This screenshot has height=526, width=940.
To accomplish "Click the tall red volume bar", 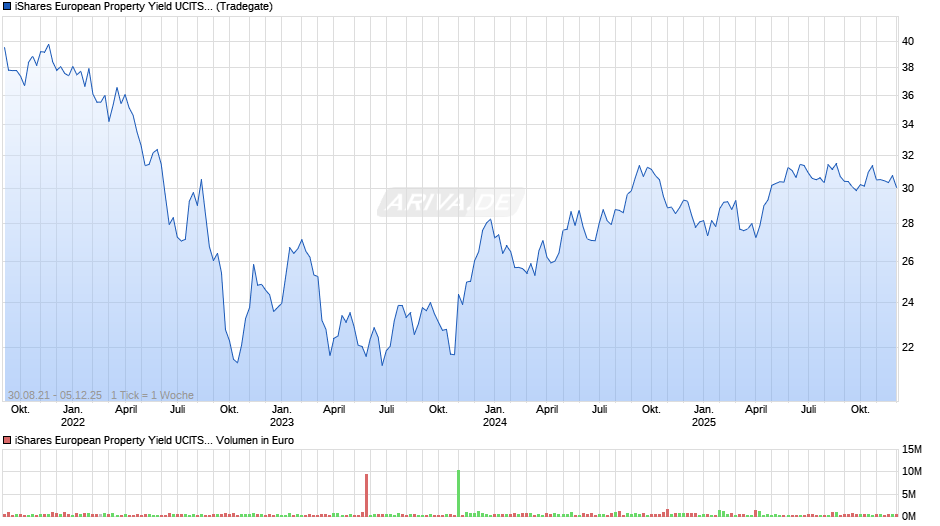I will (366, 495).
